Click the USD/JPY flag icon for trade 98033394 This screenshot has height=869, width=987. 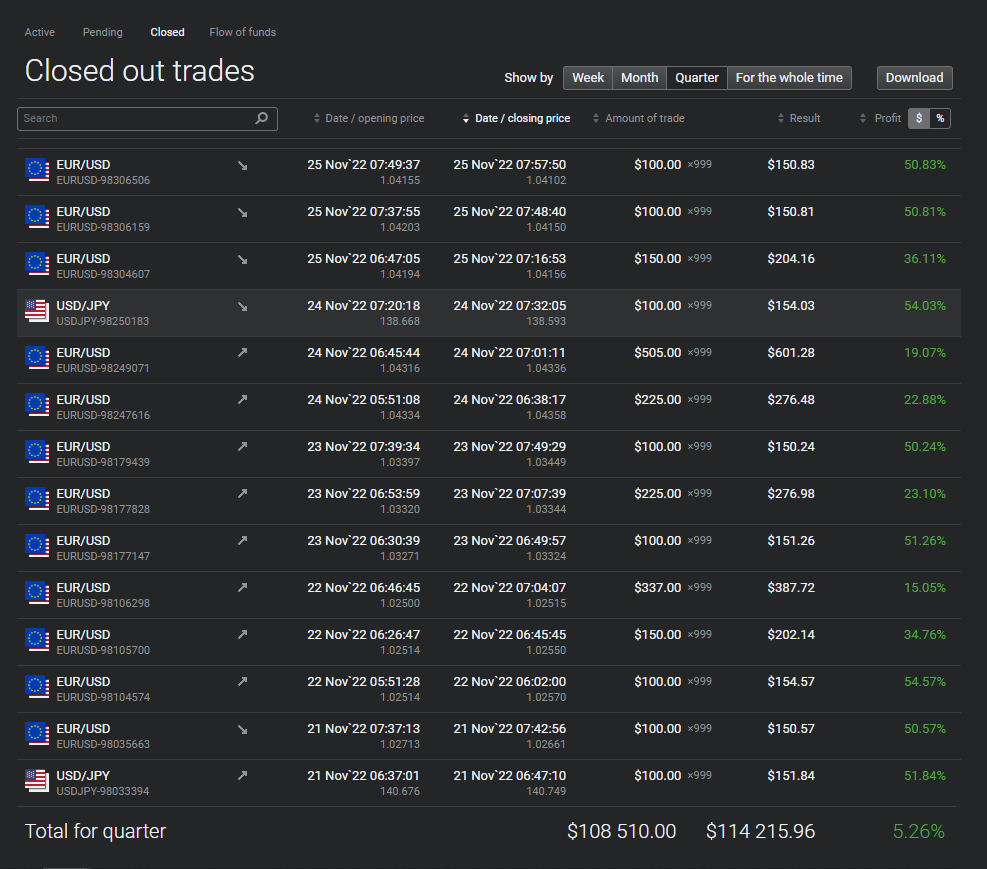[37, 781]
